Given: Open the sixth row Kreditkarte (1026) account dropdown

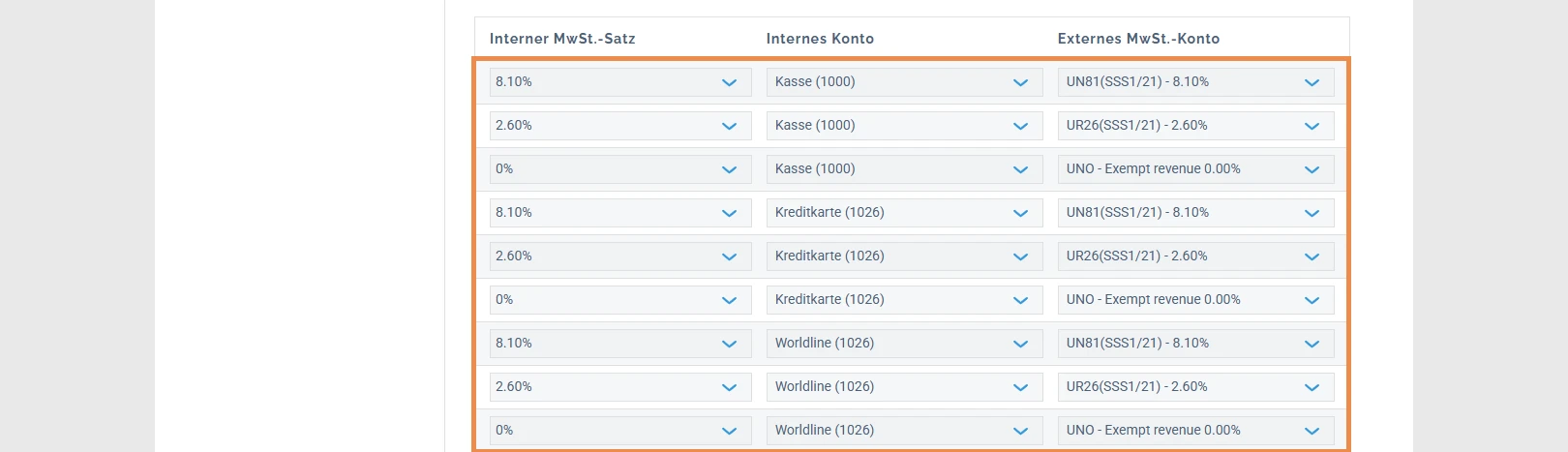Looking at the screenshot, I should pyautogui.click(x=904, y=300).
